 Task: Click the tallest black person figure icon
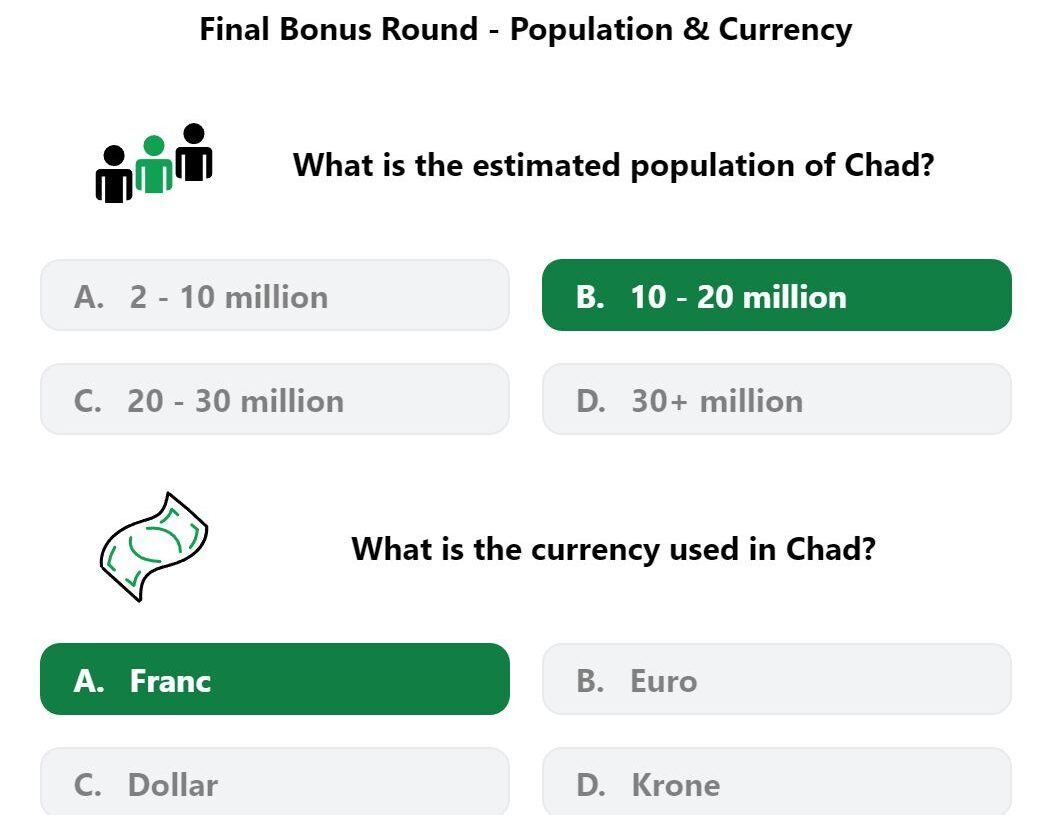pyautogui.click(x=194, y=152)
